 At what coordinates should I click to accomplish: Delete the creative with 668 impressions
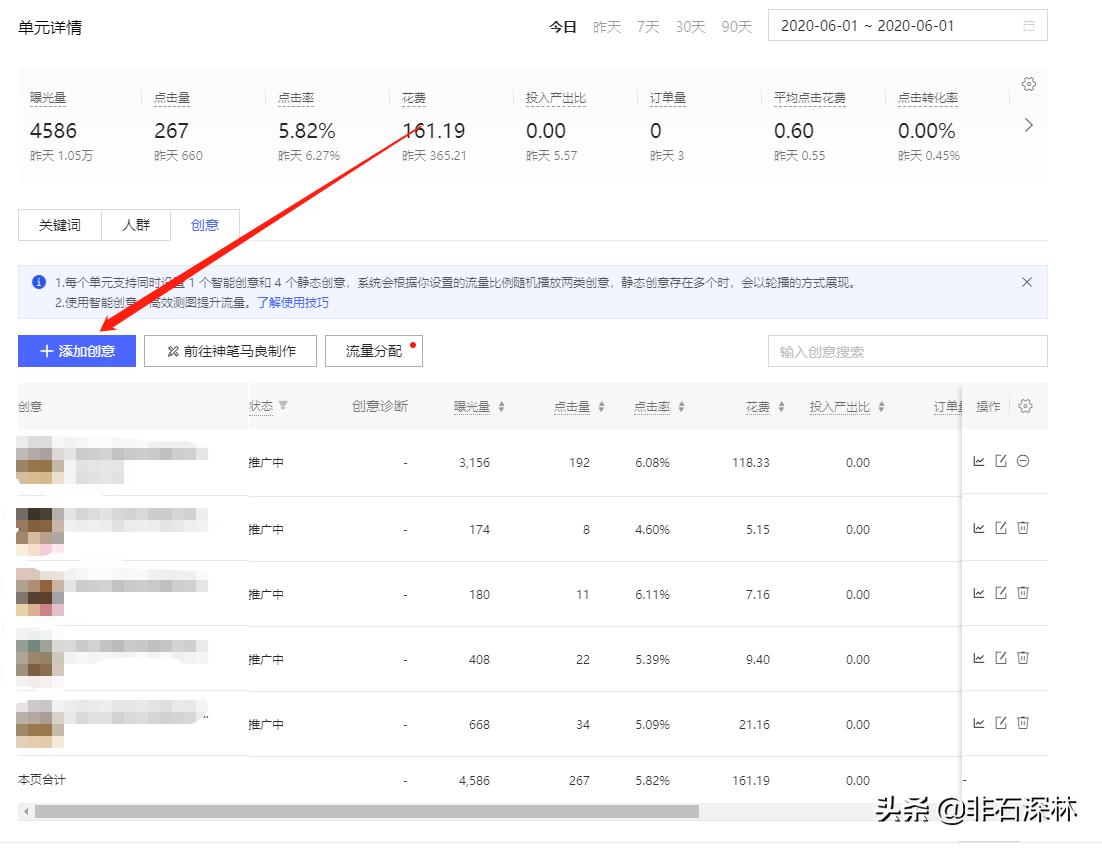[x=1023, y=723]
